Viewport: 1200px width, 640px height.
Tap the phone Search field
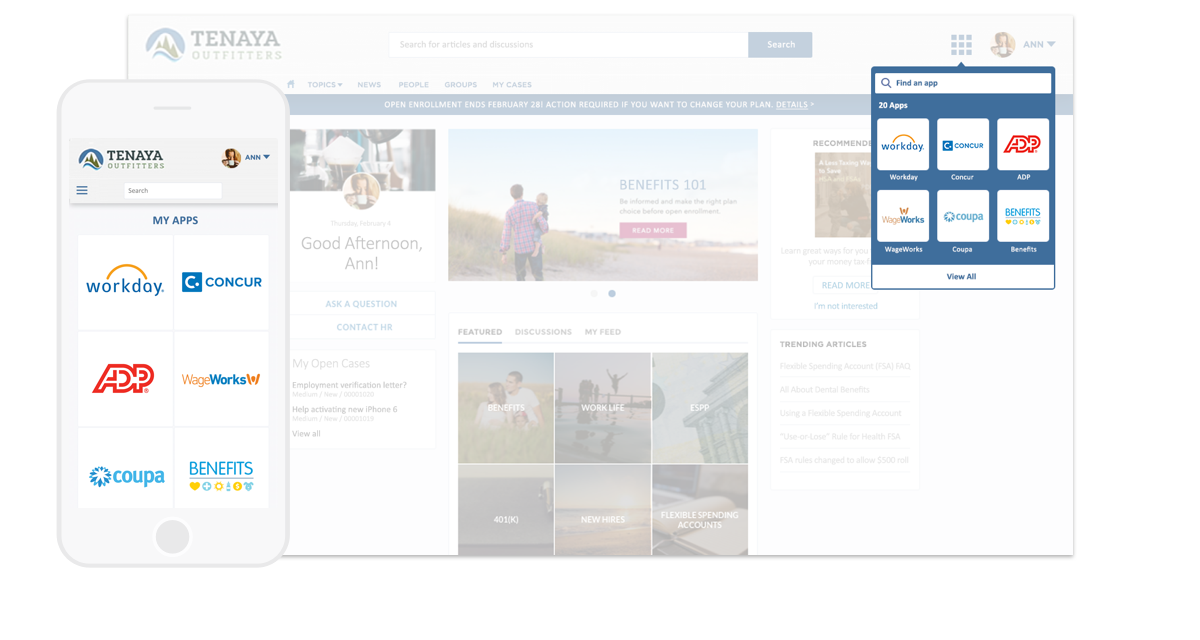pyautogui.click(x=173, y=190)
